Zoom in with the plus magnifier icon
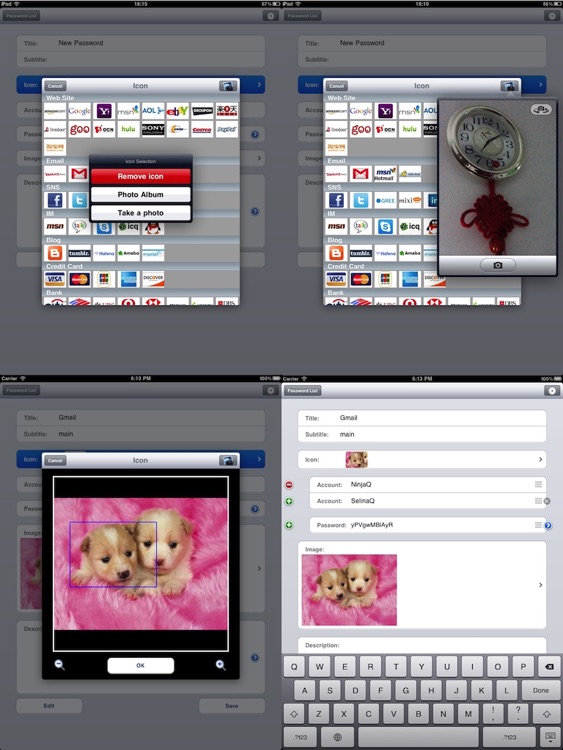 [x=221, y=664]
